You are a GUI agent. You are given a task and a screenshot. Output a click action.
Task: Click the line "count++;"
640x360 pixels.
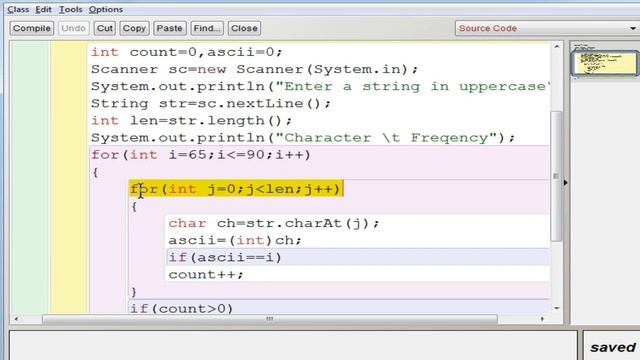click(x=206, y=275)
